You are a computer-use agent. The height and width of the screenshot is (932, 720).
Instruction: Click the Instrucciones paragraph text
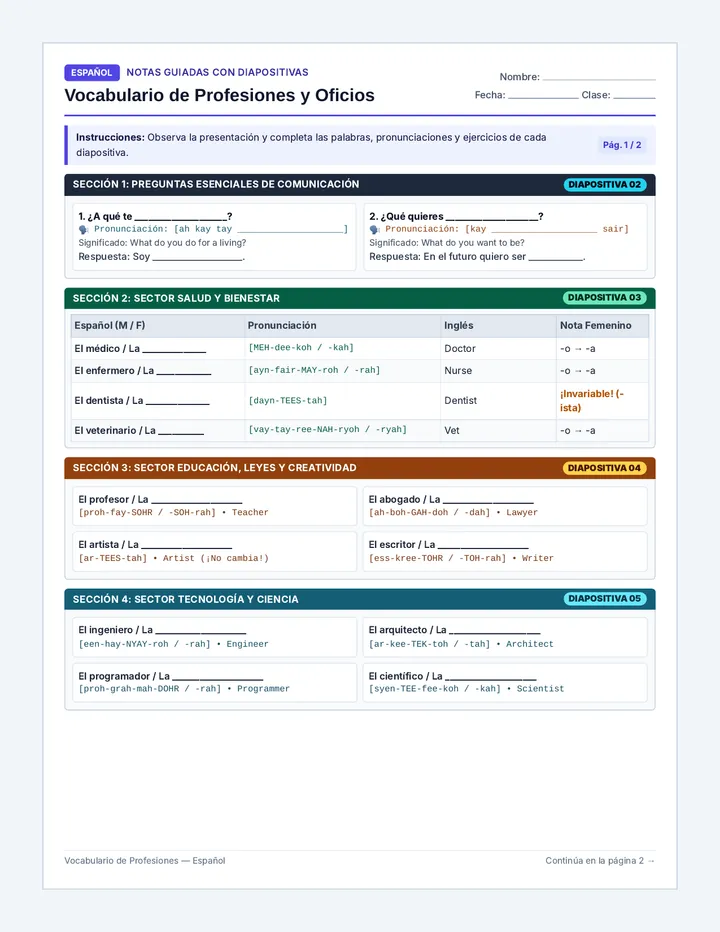(311, 145)
